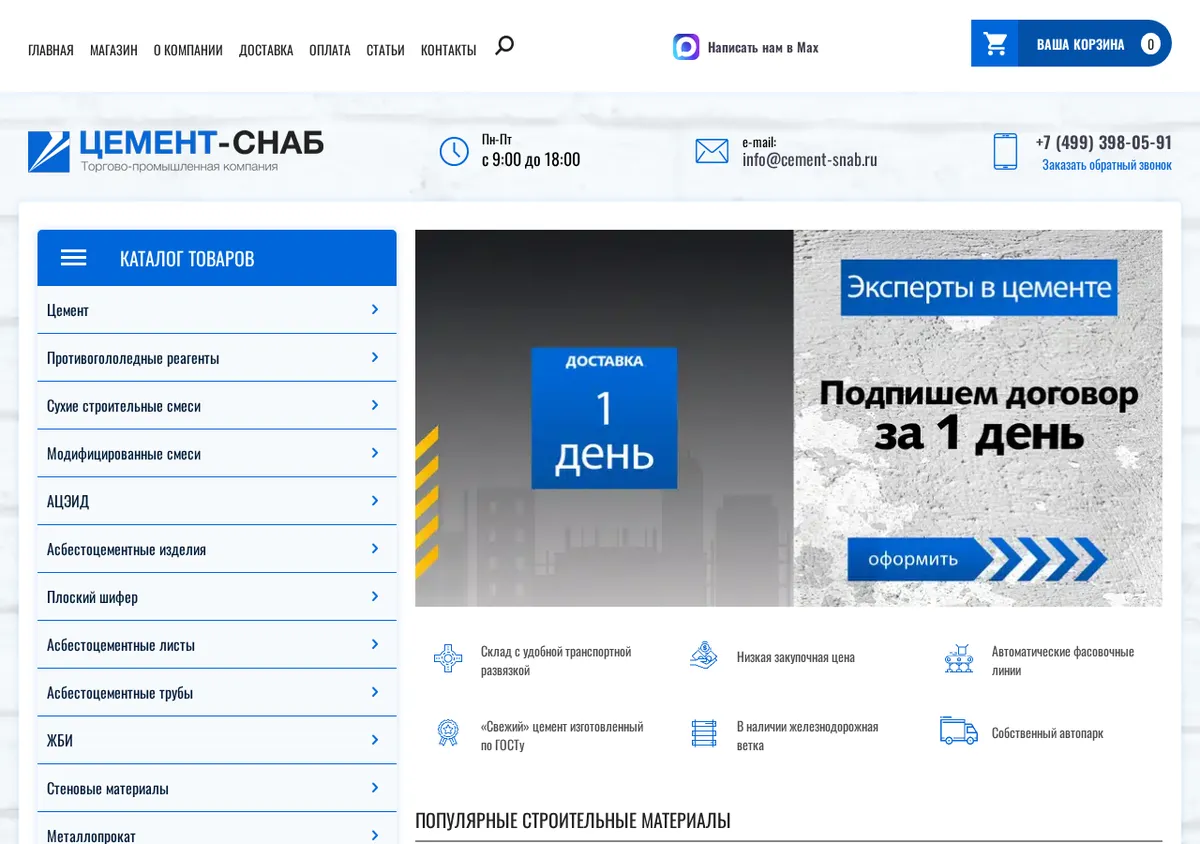Click the clock working-hours icon
The width and height of the screenshot is (1200, 844).
pos(454,151)
